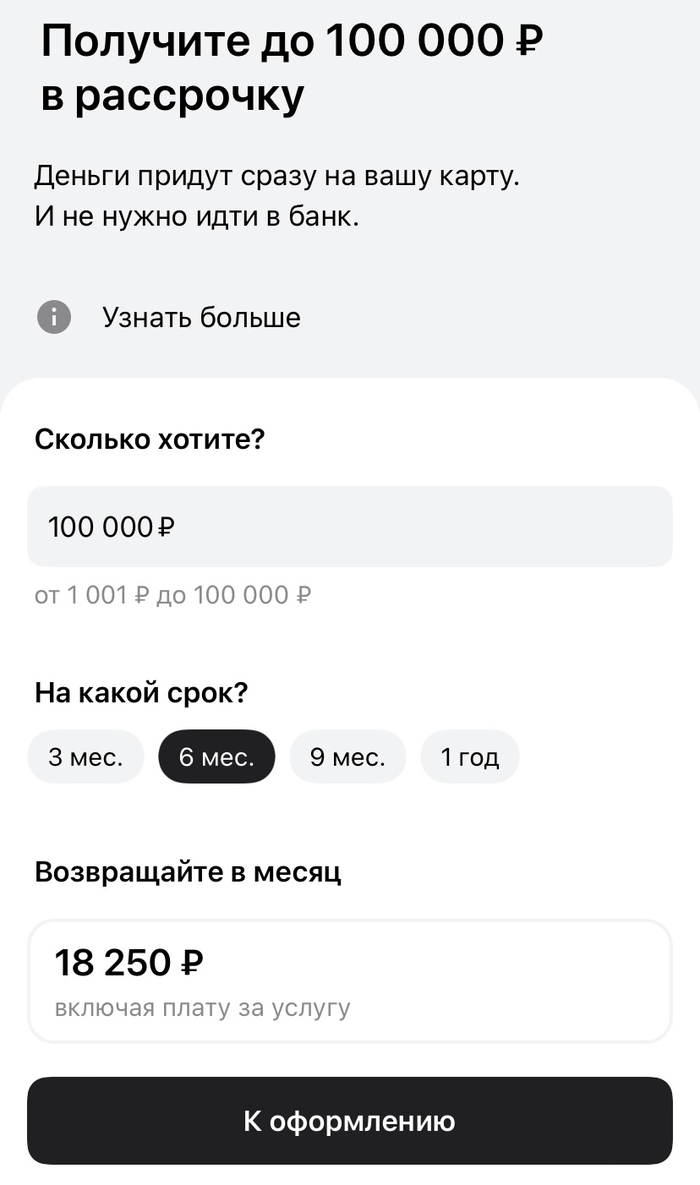
Task: Tap the info icon beside Узнать больше
Action: pyautogui.click(x=54, y=318)
